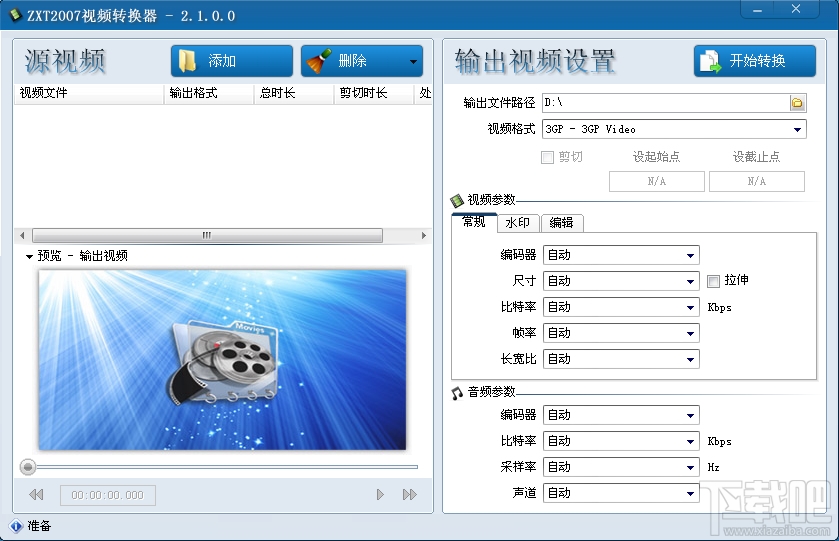This screenshot has width=839, height=541.
Task: Open the 声道 dropdown
Action: [621, 493]
